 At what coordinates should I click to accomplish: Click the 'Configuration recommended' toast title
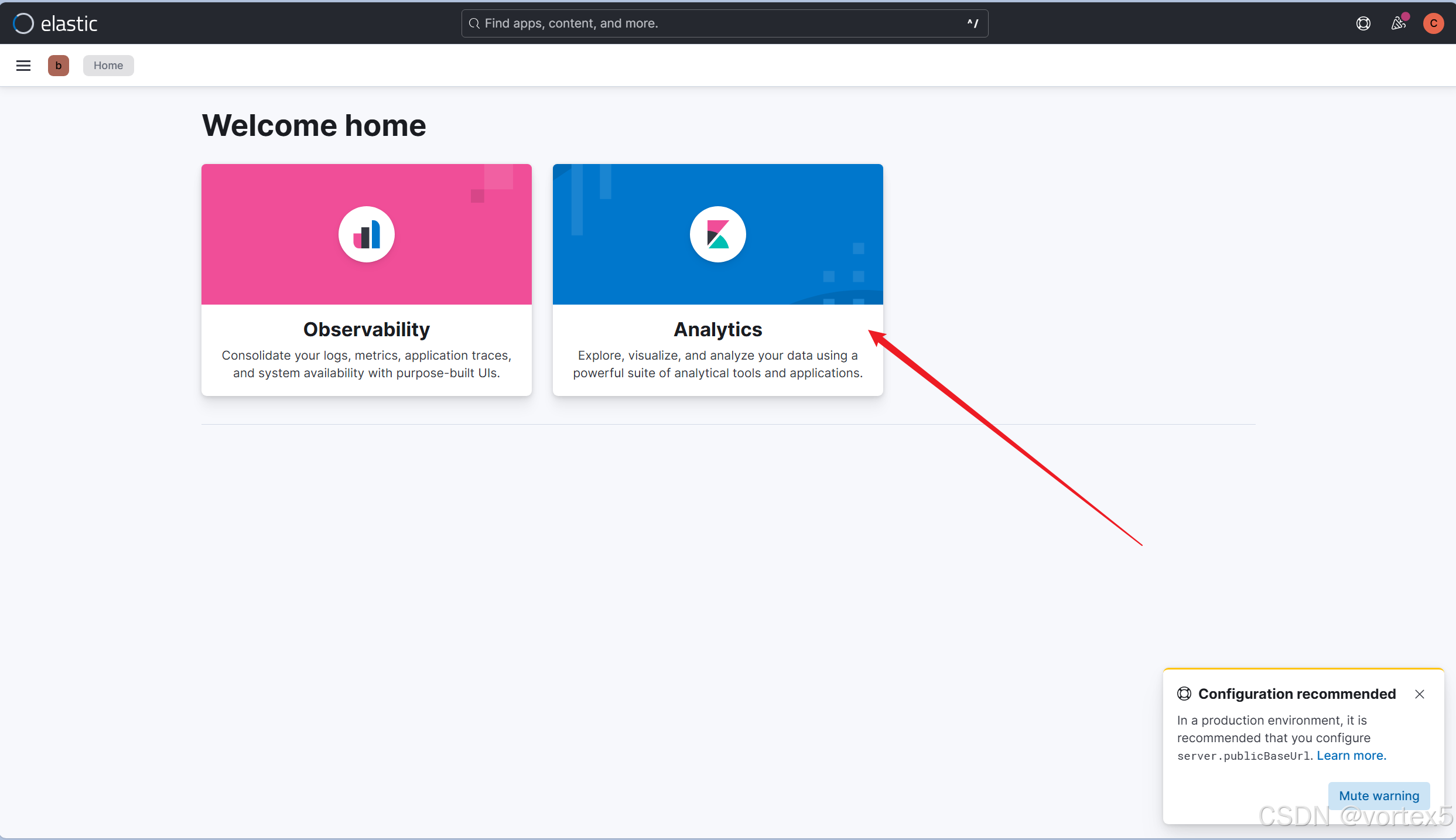[x=1297, y=694]
